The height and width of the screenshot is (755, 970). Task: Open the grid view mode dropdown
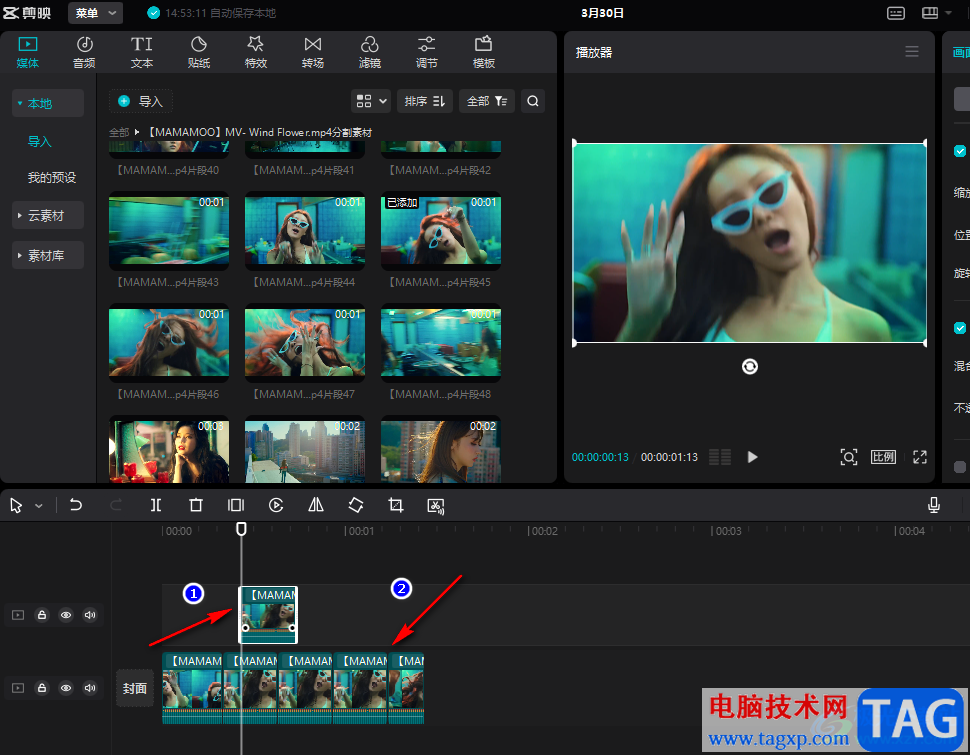click(371, 101)
